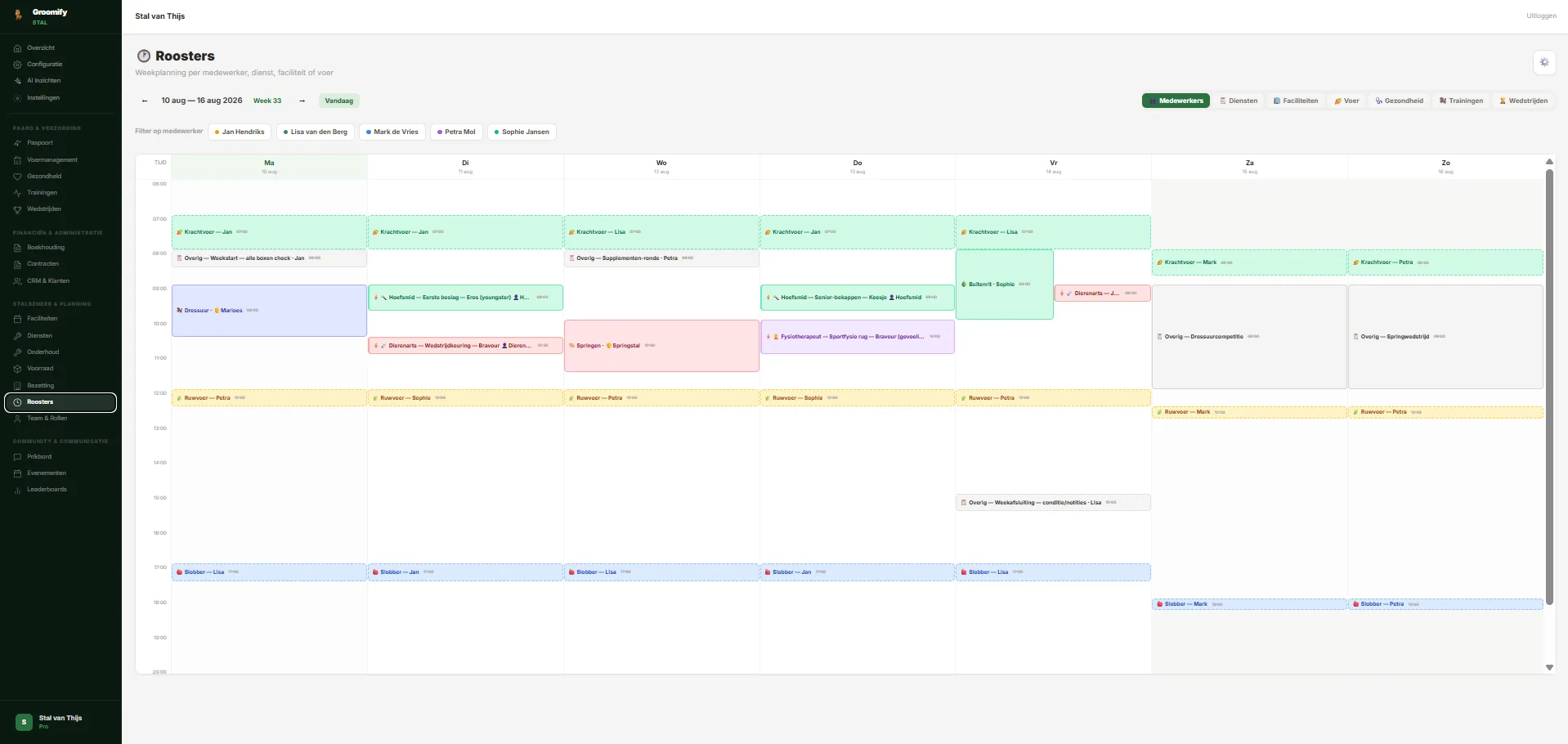The height and width of the screenshot is (744, 1568).
Task: Toggle the Jan Hendriks employee filter
Action: click(240, 132)
